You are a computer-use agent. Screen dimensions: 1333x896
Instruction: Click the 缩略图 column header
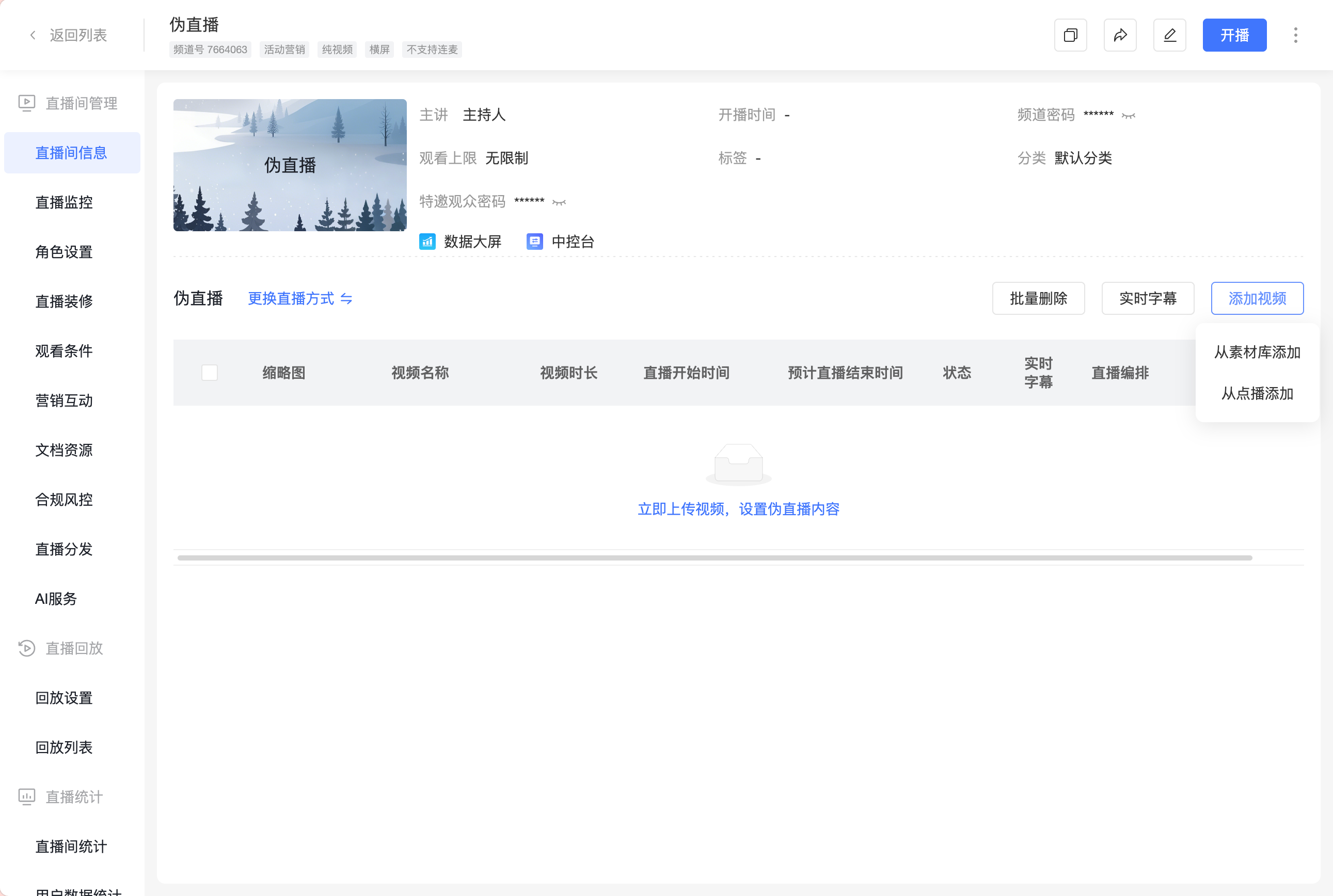tap(284, 373)
